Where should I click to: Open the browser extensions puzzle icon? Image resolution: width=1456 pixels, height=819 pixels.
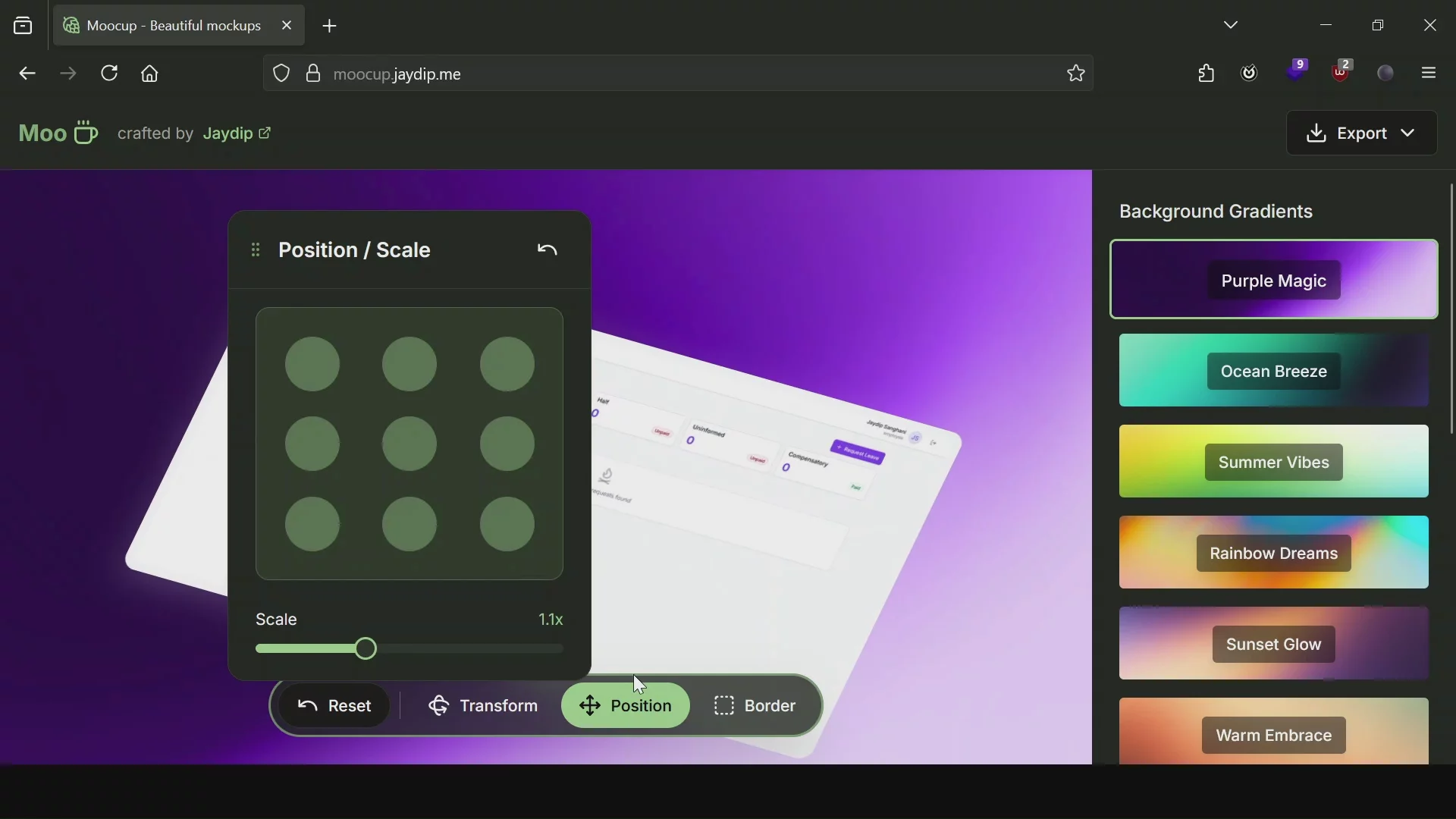point(1207,74)
